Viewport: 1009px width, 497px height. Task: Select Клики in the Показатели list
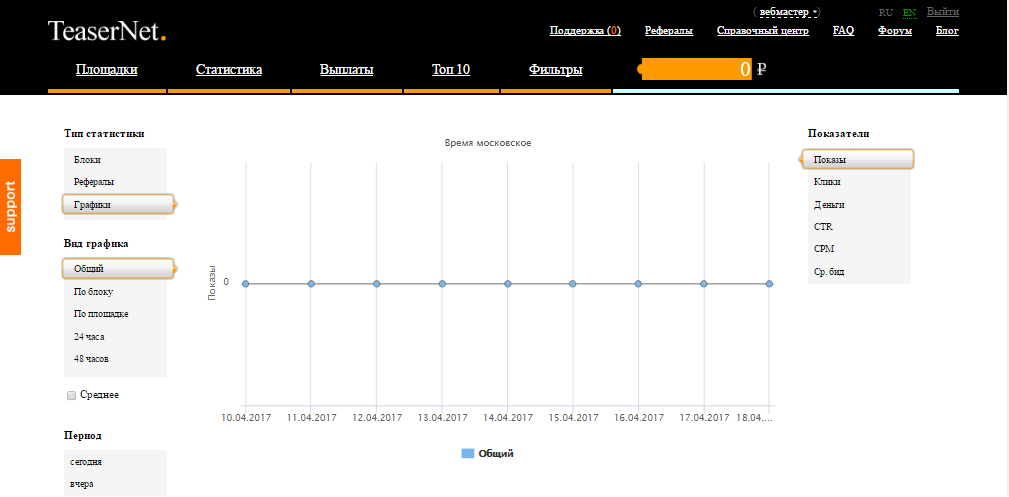coord(827,182)
